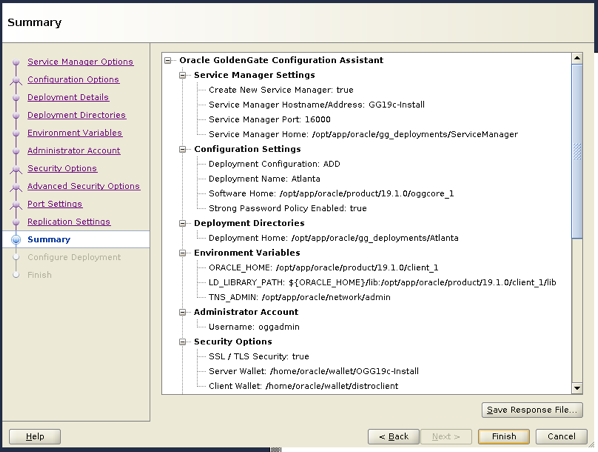
Task: Select Service Manager Hostname/Address row
Action: [316, 105]
